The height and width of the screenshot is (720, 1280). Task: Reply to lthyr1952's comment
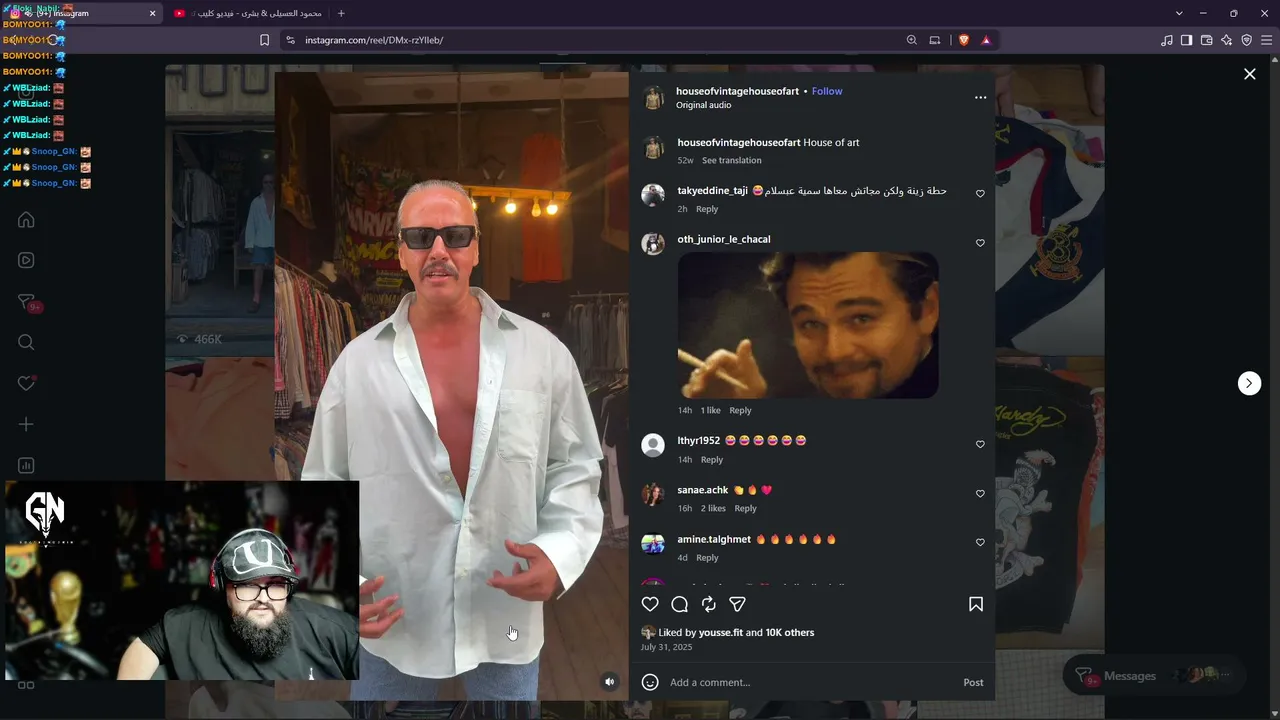712,459
